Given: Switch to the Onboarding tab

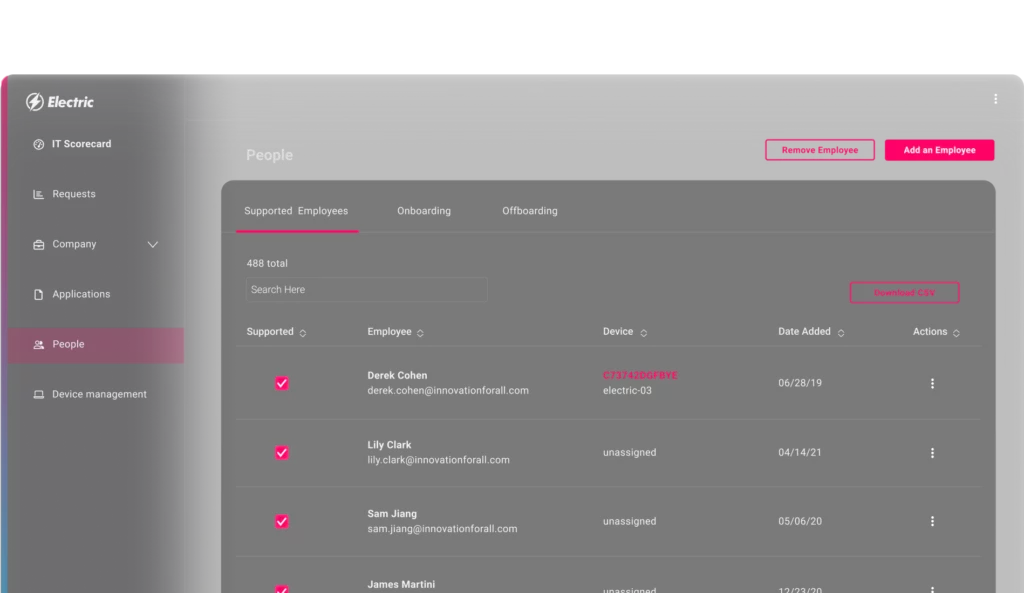Looking at the screenshot, I should tap(423, 210).
